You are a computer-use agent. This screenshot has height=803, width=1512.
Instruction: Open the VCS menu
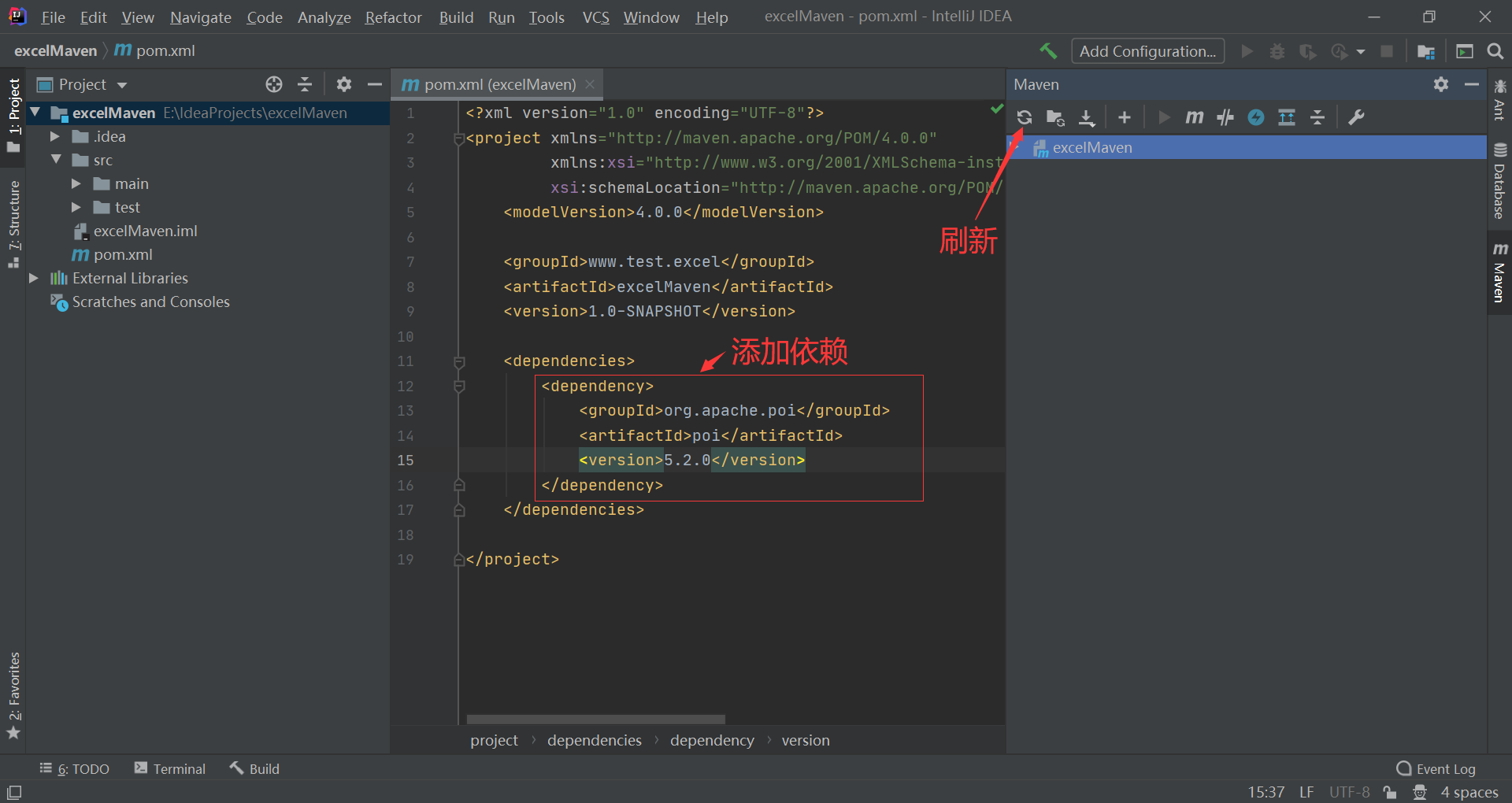pos(595,17)
